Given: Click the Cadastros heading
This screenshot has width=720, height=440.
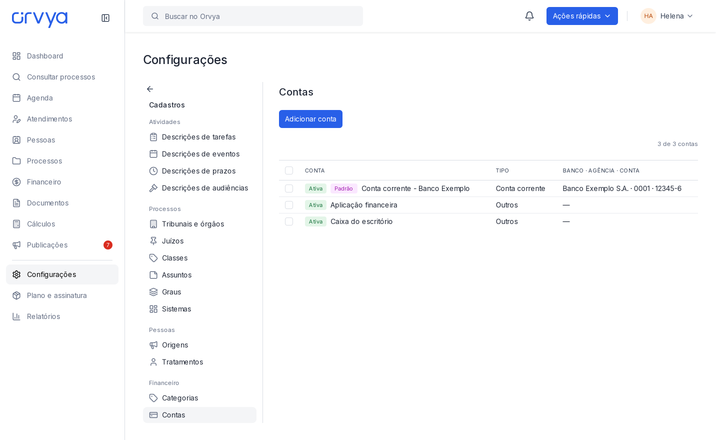Looking at the screenshot, I should click(x=167, y=105).
